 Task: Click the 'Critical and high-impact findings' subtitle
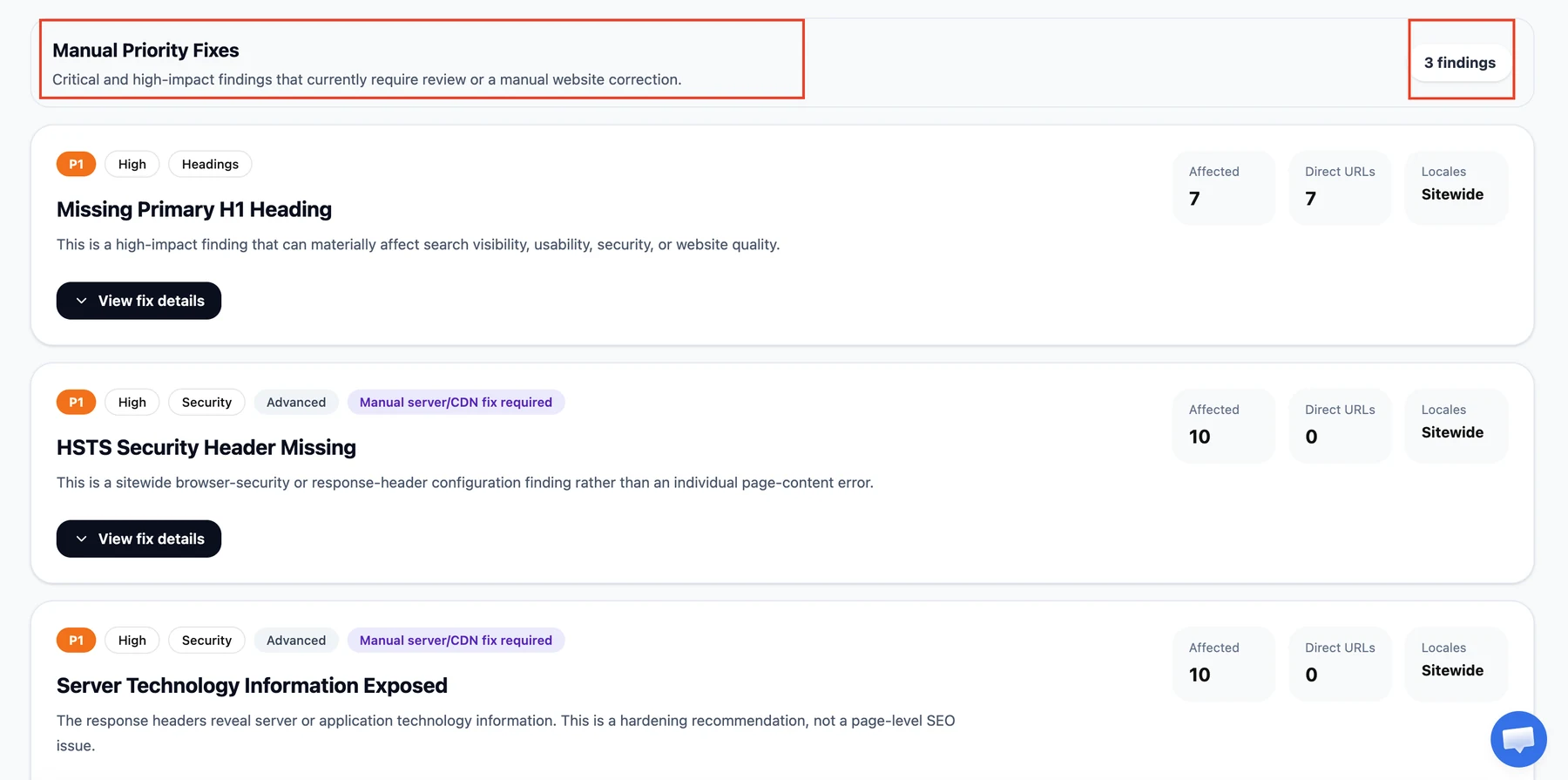[x=367, y=79]
